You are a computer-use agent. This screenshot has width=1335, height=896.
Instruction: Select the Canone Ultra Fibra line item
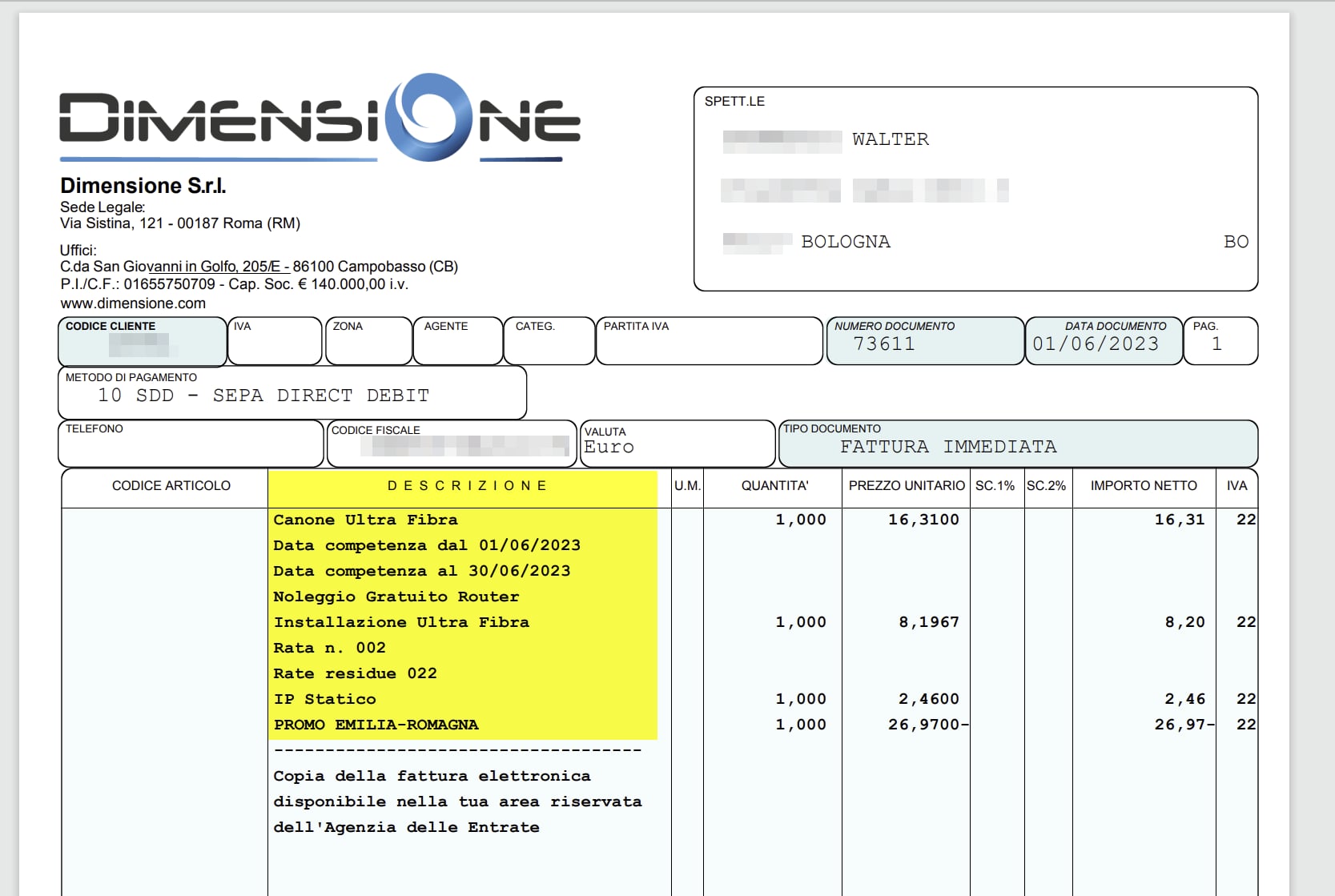pyautogui.click(x=365, y=520)
